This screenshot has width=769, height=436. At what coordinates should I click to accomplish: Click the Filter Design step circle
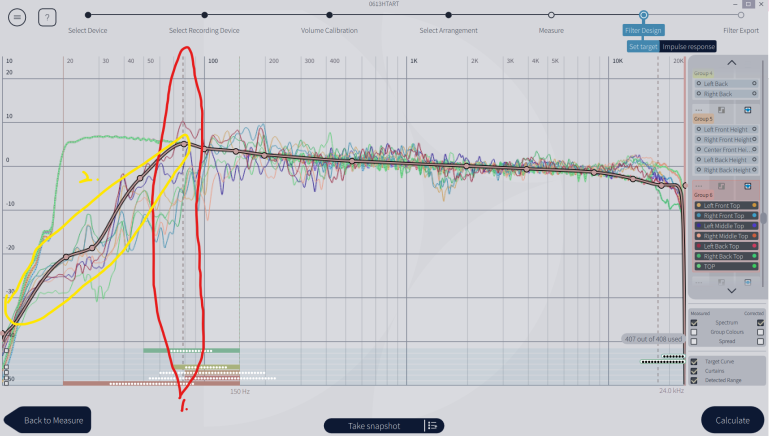(643, 15)
